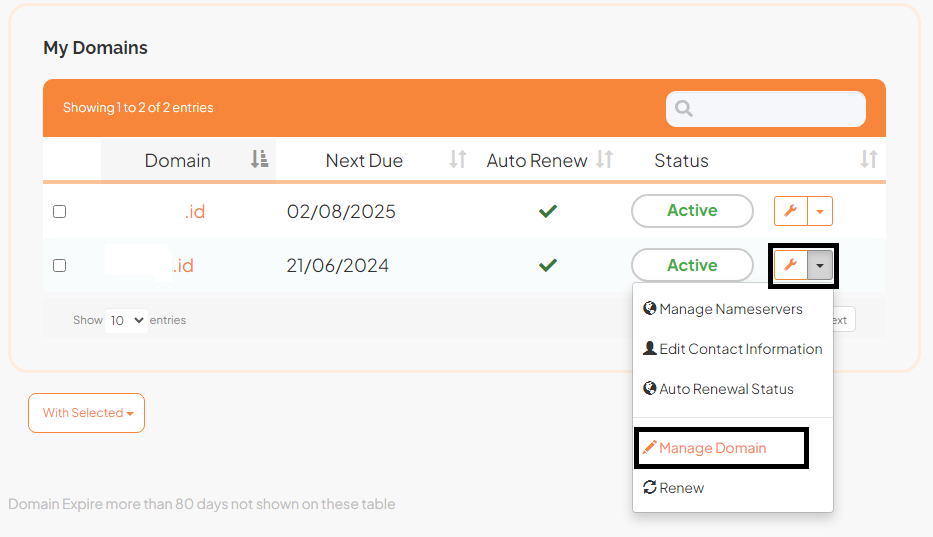Image resolution: width=933 pixels, height=537 pixels.
Task: Select Edit Contact Information menu item
Action: pos(740,349)
